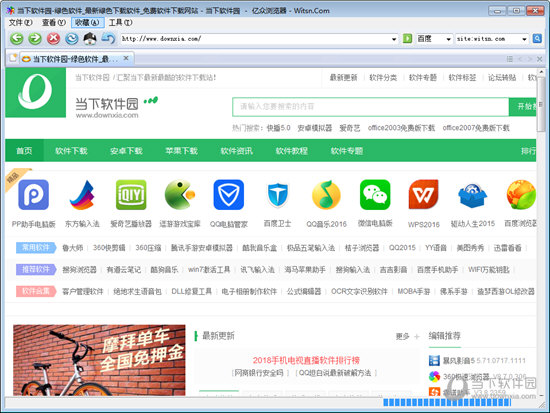The height and width of the screenshot is (413, 550).
Task: Go back with the green back arrow
Action: tap(16, 39)
